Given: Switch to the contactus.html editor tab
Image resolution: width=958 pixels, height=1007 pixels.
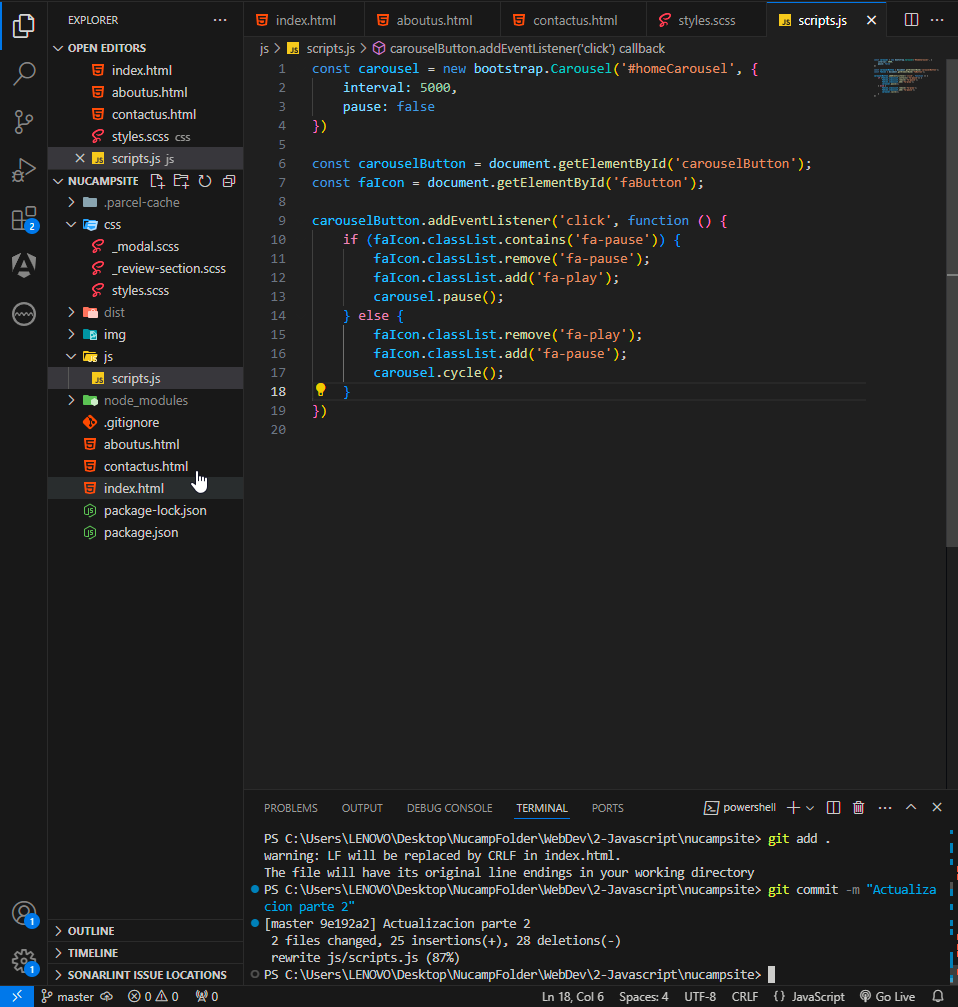Looking at the screenshot, I should click(573, 20).
